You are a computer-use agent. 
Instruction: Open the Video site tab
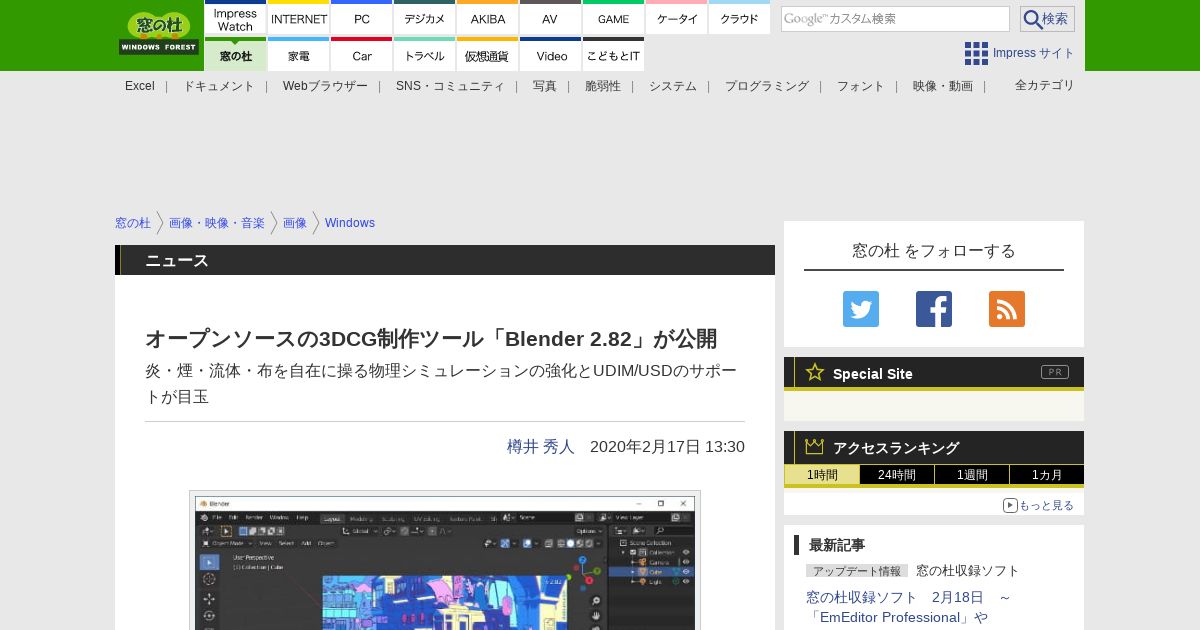click(551, 55)
